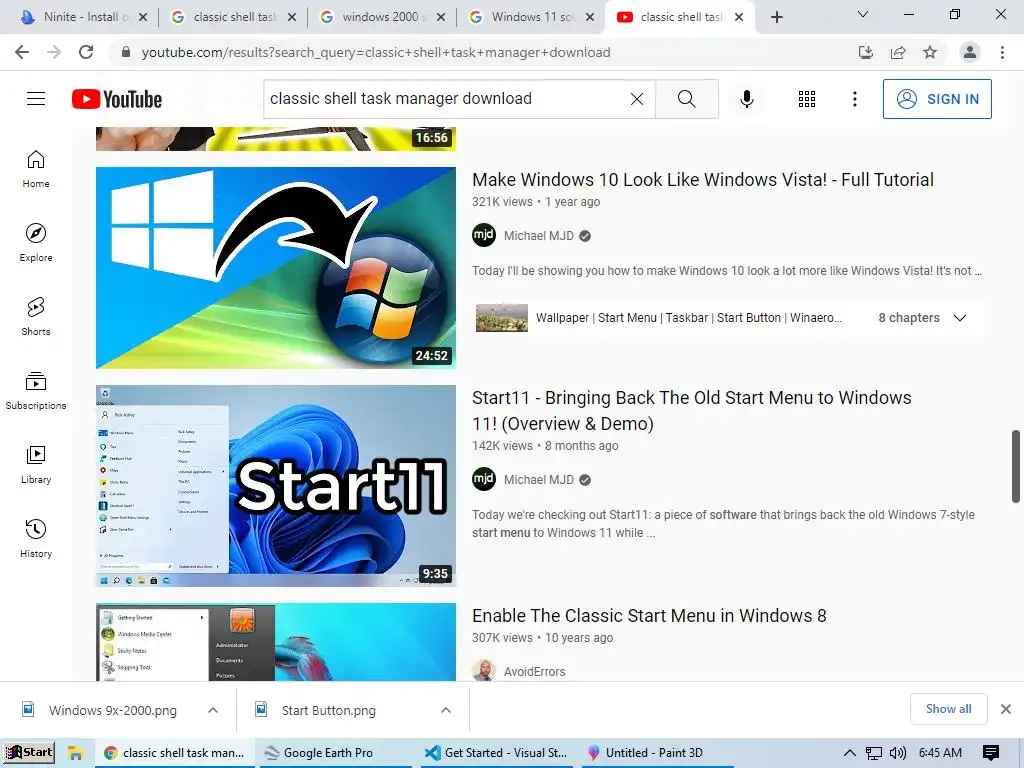Open the Chrome profile avatar

click(970, 52)
